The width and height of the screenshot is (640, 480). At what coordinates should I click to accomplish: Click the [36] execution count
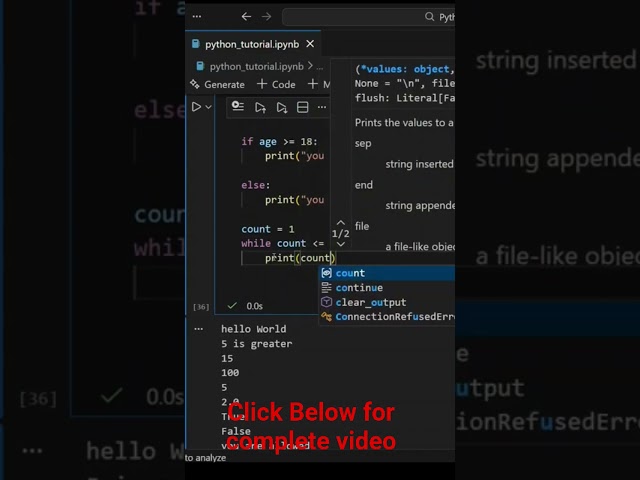point(201,307)
